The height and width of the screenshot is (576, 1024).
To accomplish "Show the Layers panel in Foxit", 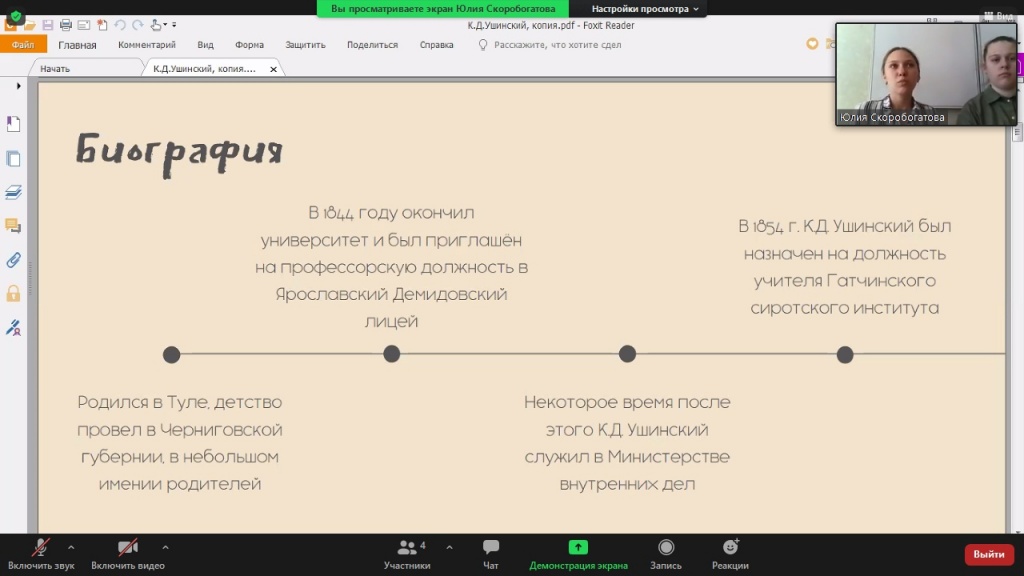I will [x=13, y=192].
